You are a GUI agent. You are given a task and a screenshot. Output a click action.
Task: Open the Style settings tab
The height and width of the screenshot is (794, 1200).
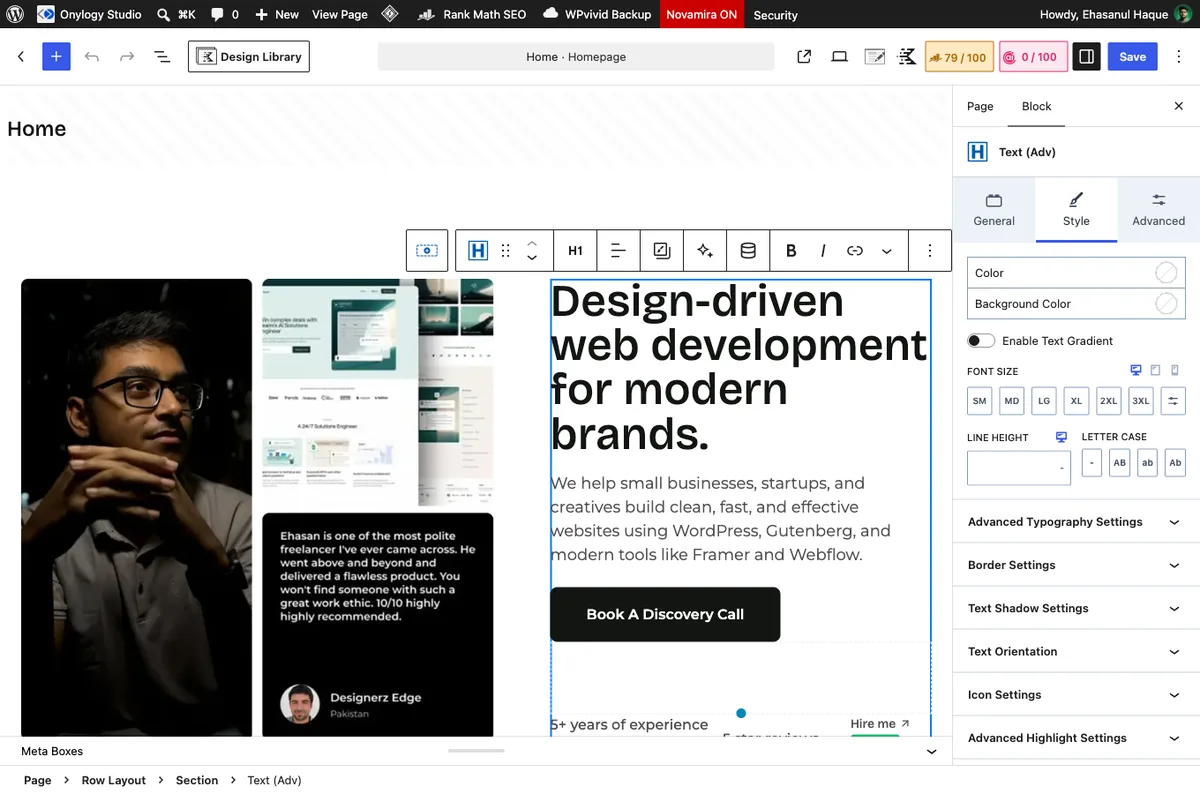click(x=1076, y=210)
